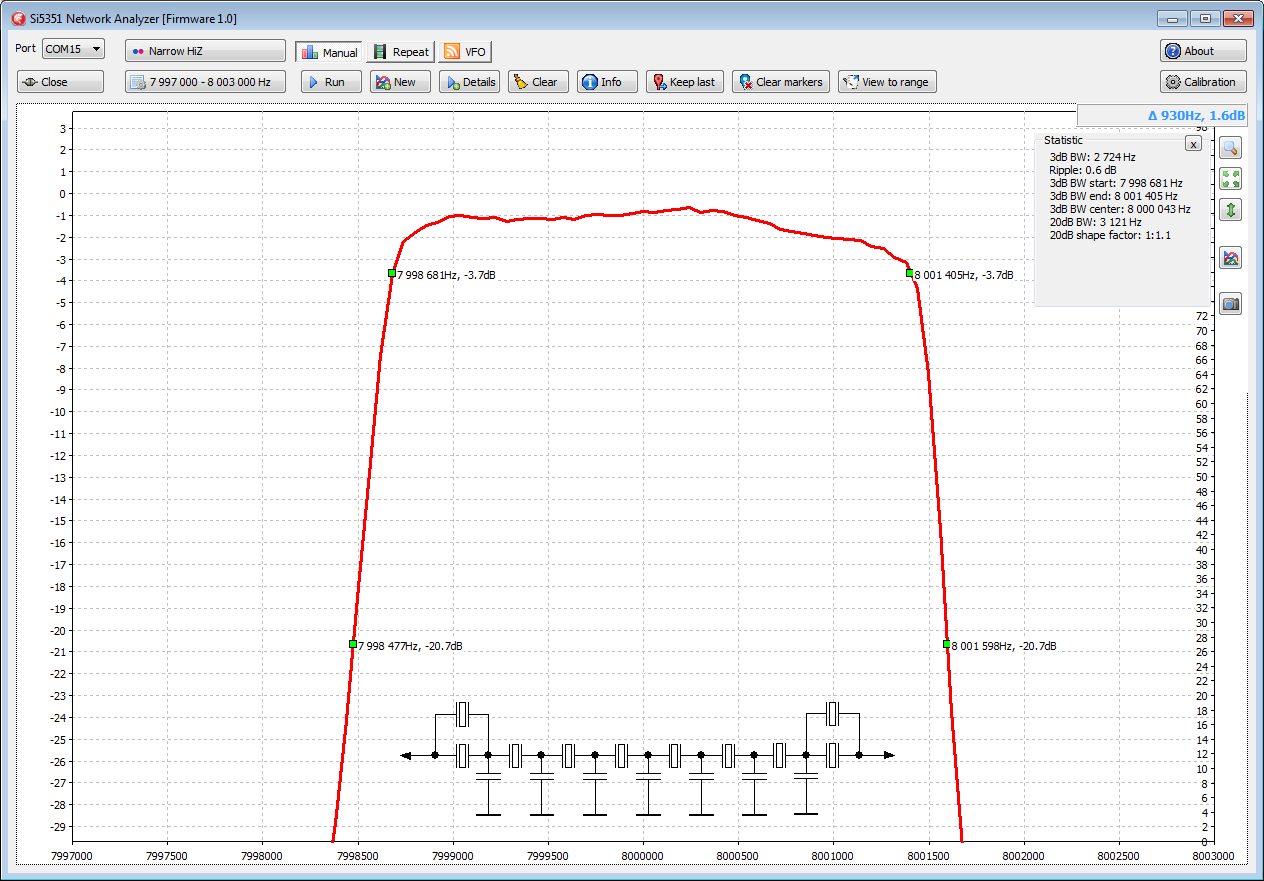
Task: Open the COM15 port dropdown
Action: (73, 49)
